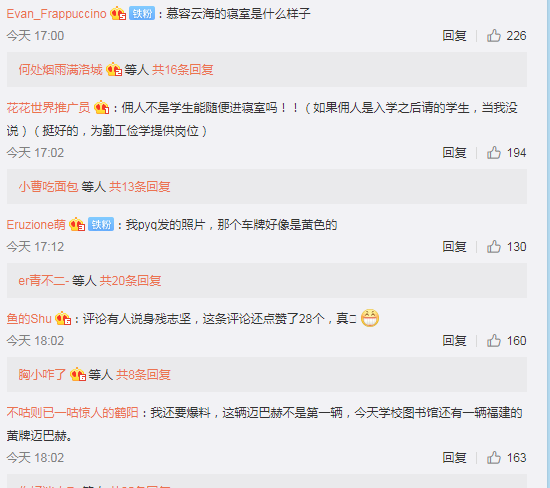The width and height of the screenshot is (550, 488).
Task: Like the 163-likes Maybach comment
Action: [x=494, y=458]
